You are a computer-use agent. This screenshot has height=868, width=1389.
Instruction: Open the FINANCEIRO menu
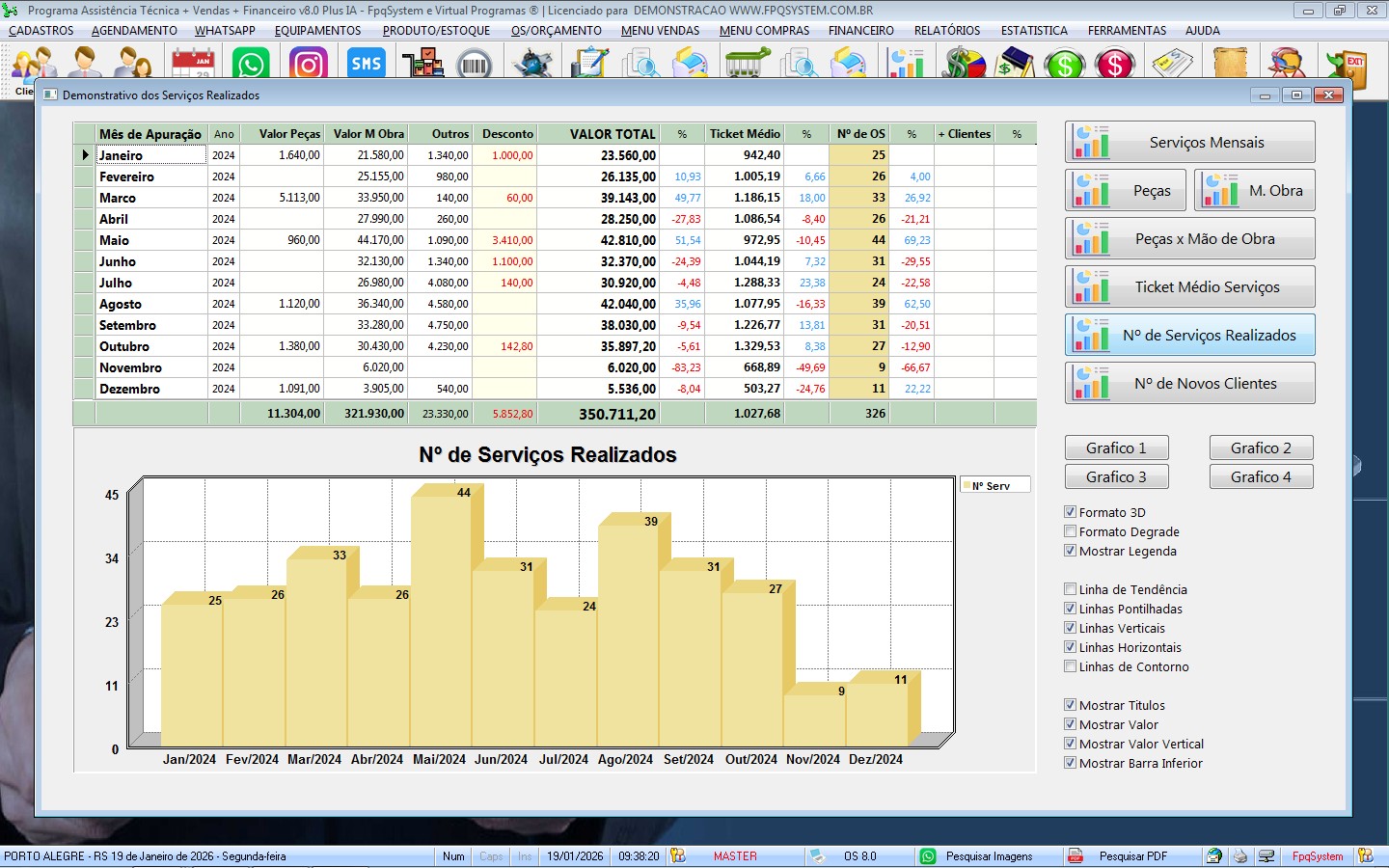pyautogui.click(x=860, y=31)
